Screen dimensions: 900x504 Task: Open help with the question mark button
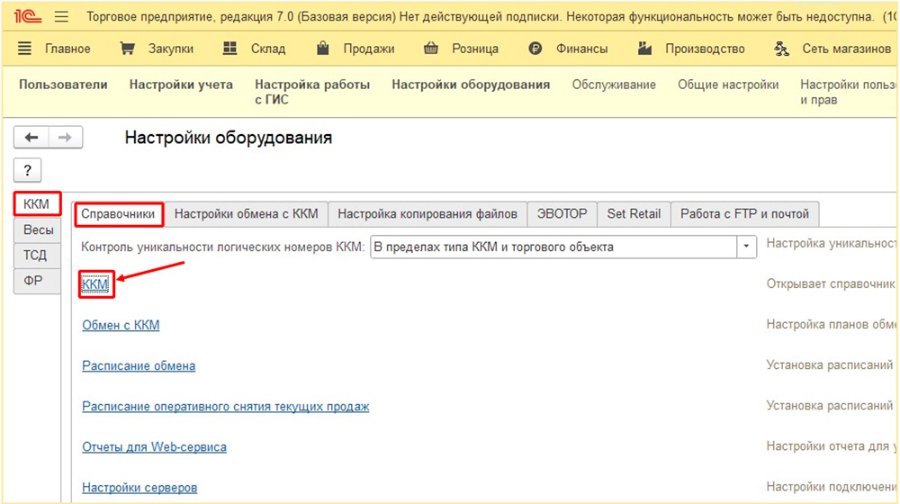point(27,170)
